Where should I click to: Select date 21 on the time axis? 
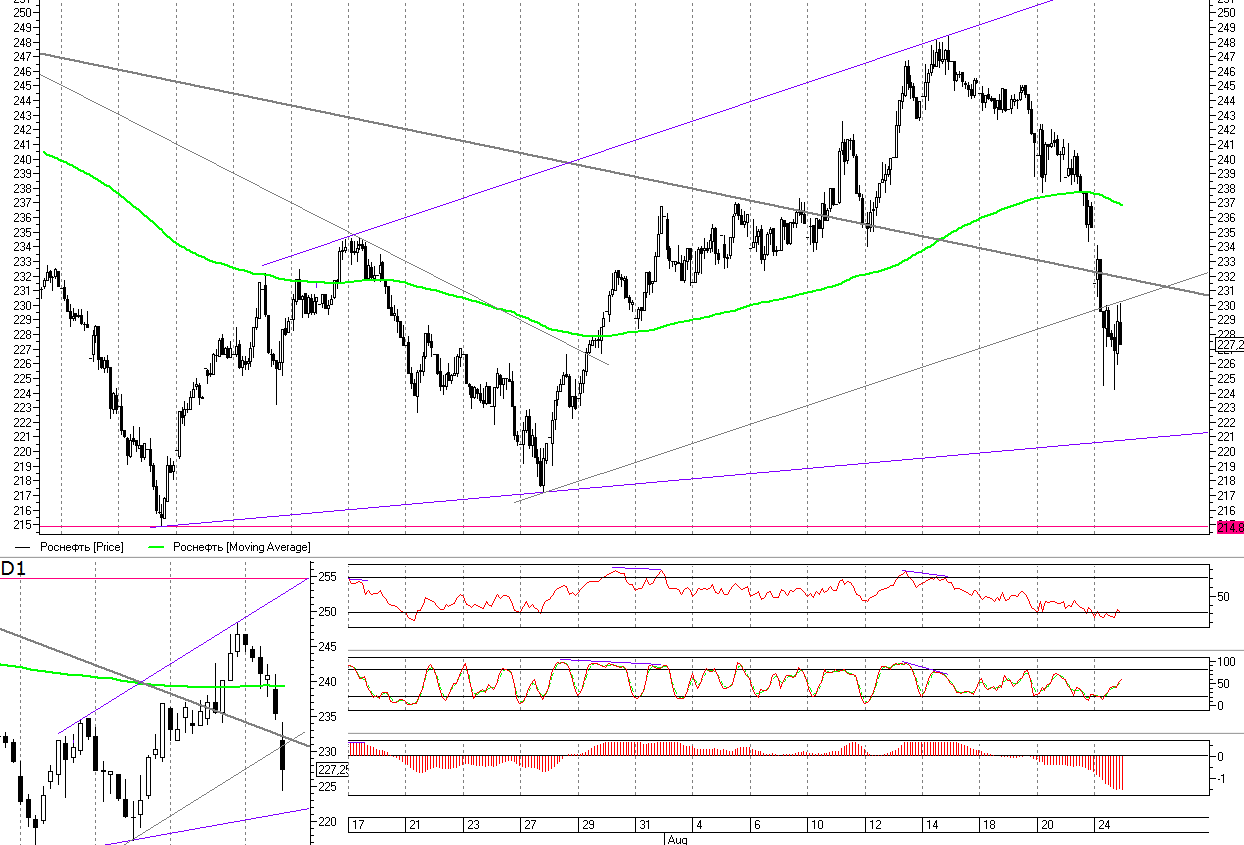pos(415,826)
